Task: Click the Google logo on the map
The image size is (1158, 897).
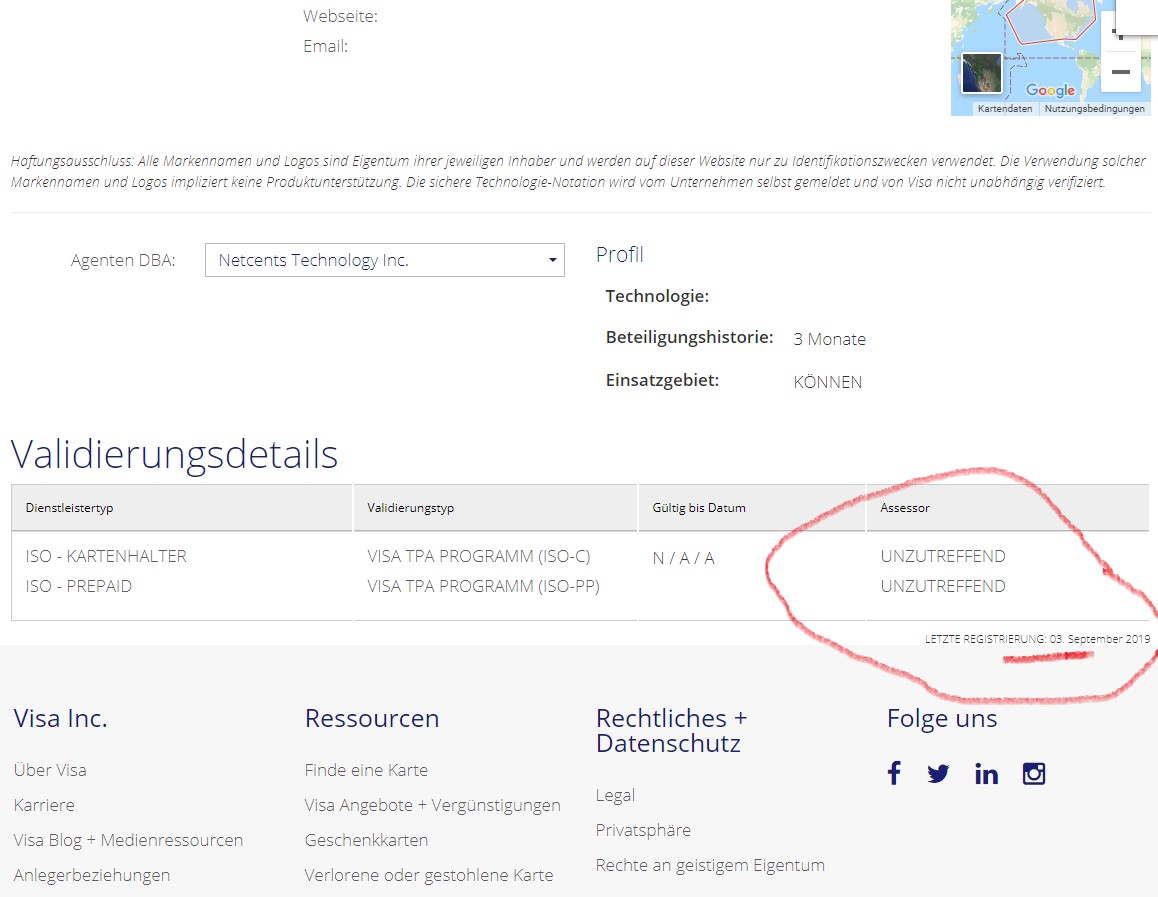Action: coord(1051,90)
